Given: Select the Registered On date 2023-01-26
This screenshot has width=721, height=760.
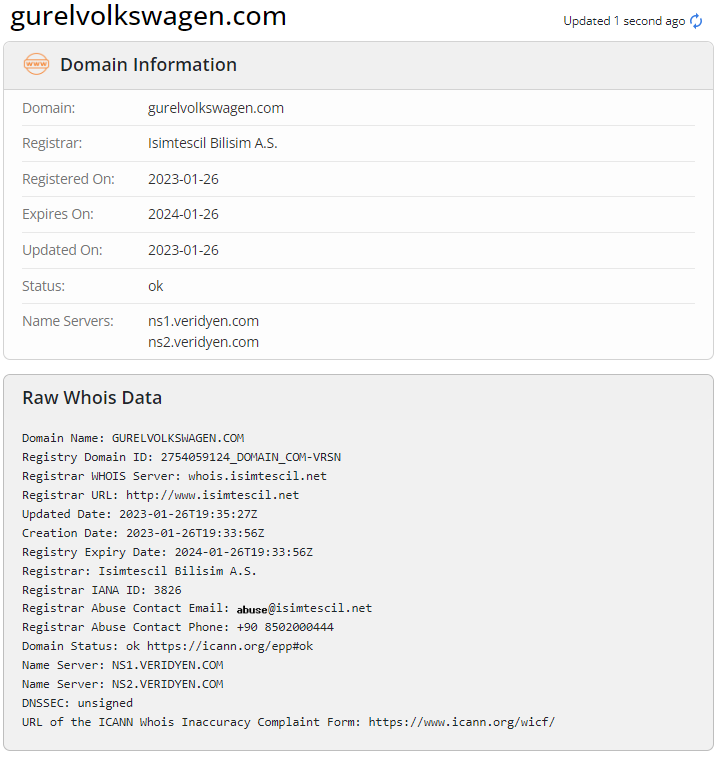Looking at the screenshot, I should pos(183,179).
